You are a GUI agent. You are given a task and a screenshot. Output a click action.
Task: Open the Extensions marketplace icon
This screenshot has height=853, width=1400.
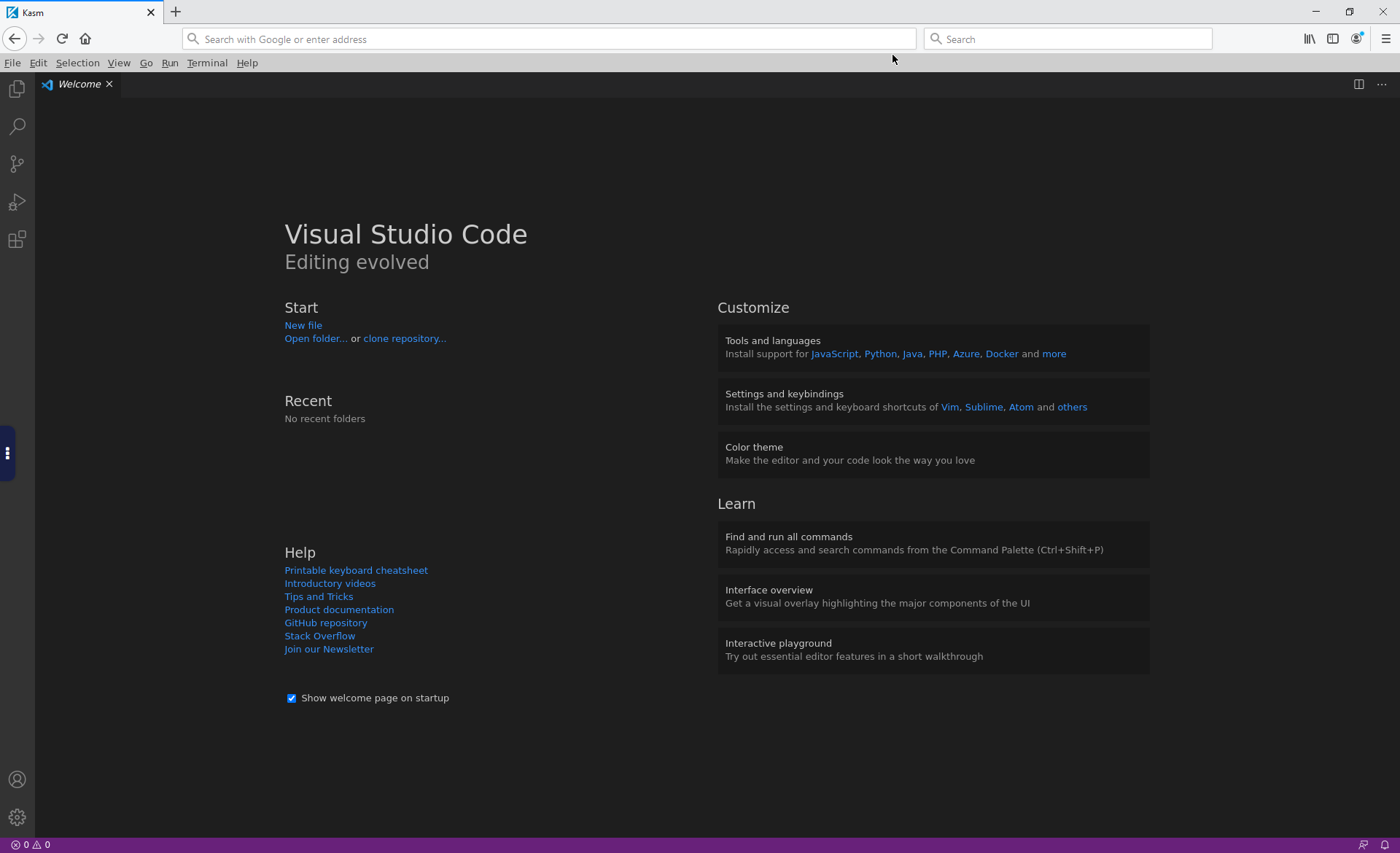pos(17,240)
